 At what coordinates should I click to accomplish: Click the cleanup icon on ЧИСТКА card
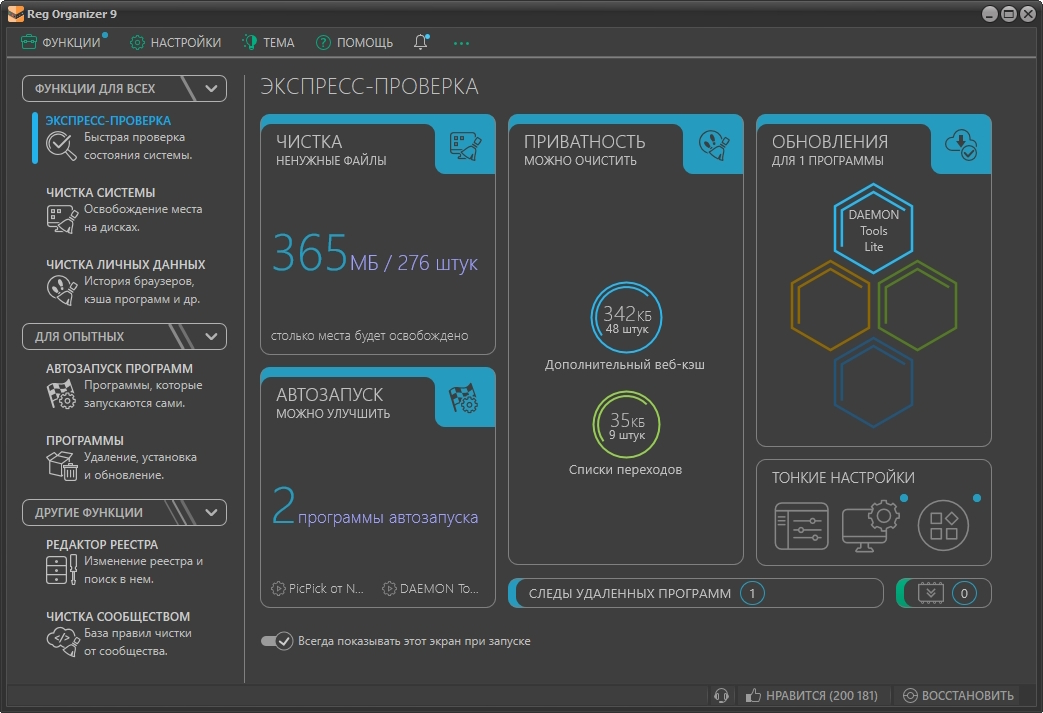click(x=465, y=145)
